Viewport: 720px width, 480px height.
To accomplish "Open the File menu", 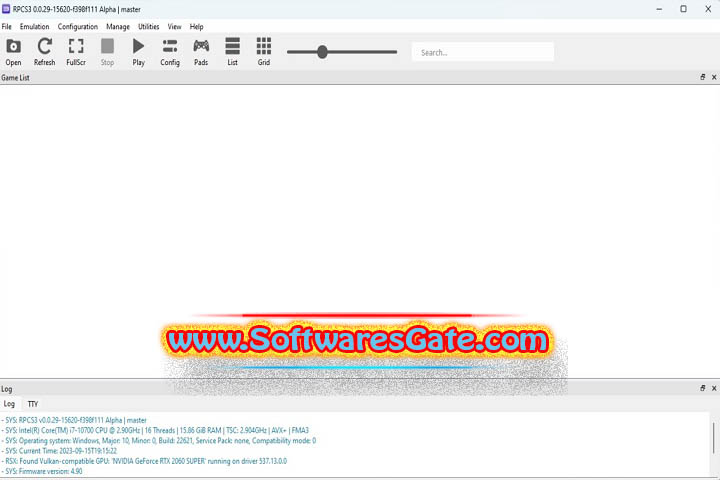I will coord(6,27).
